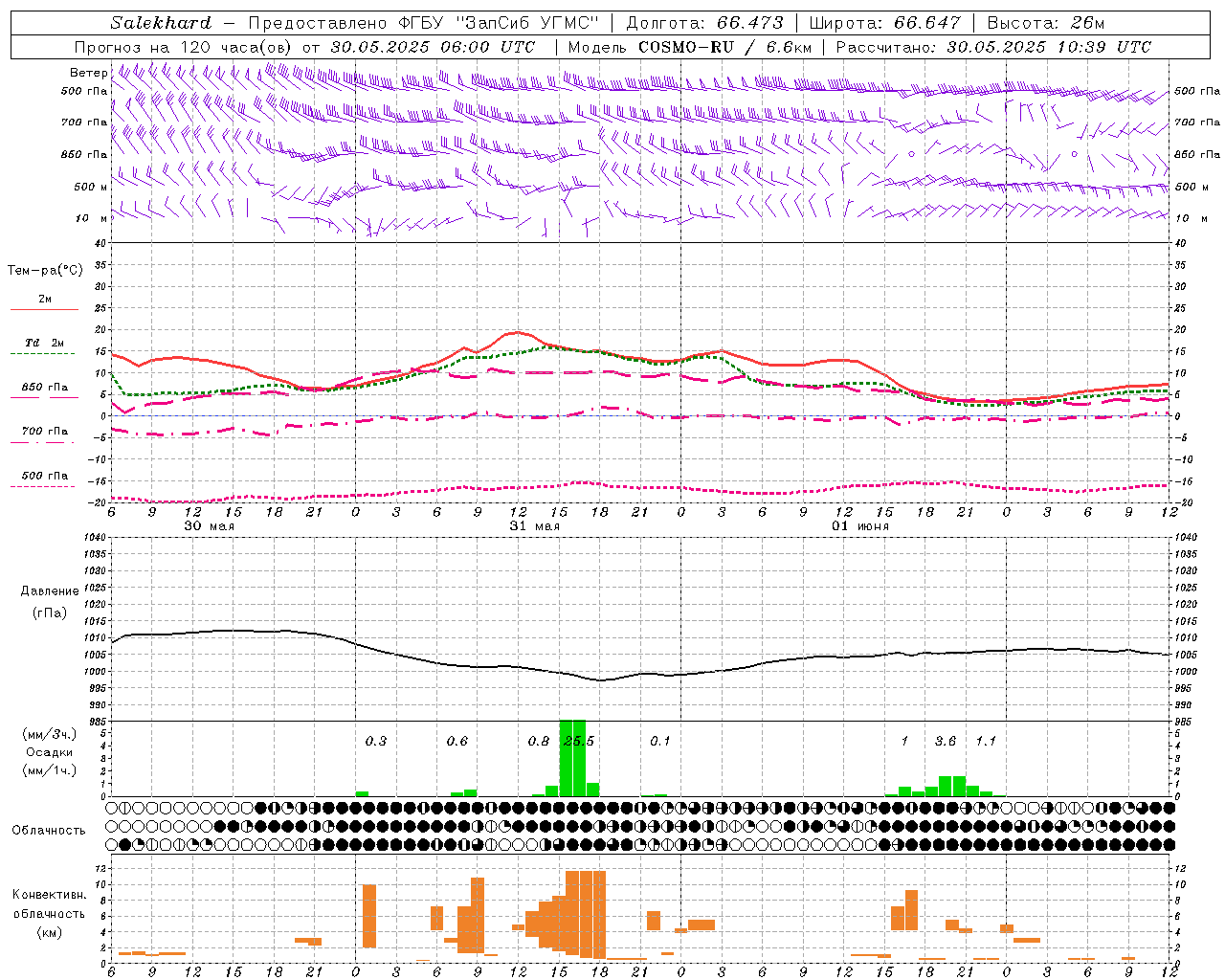Image resolution: width=1225 pixels, height=980 pixels.
Task: Click the '1.1' precipitation total value
Action: click(x=986, y=742)
